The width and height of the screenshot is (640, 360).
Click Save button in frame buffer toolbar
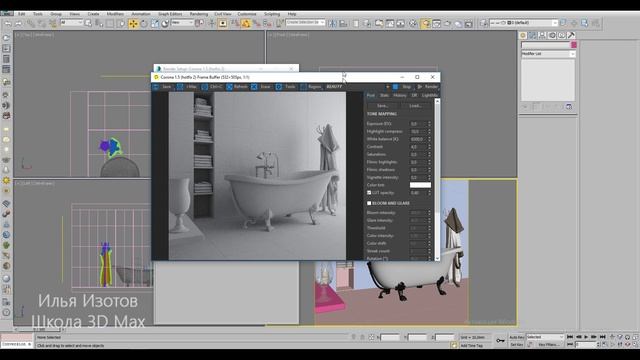(162, 87)
